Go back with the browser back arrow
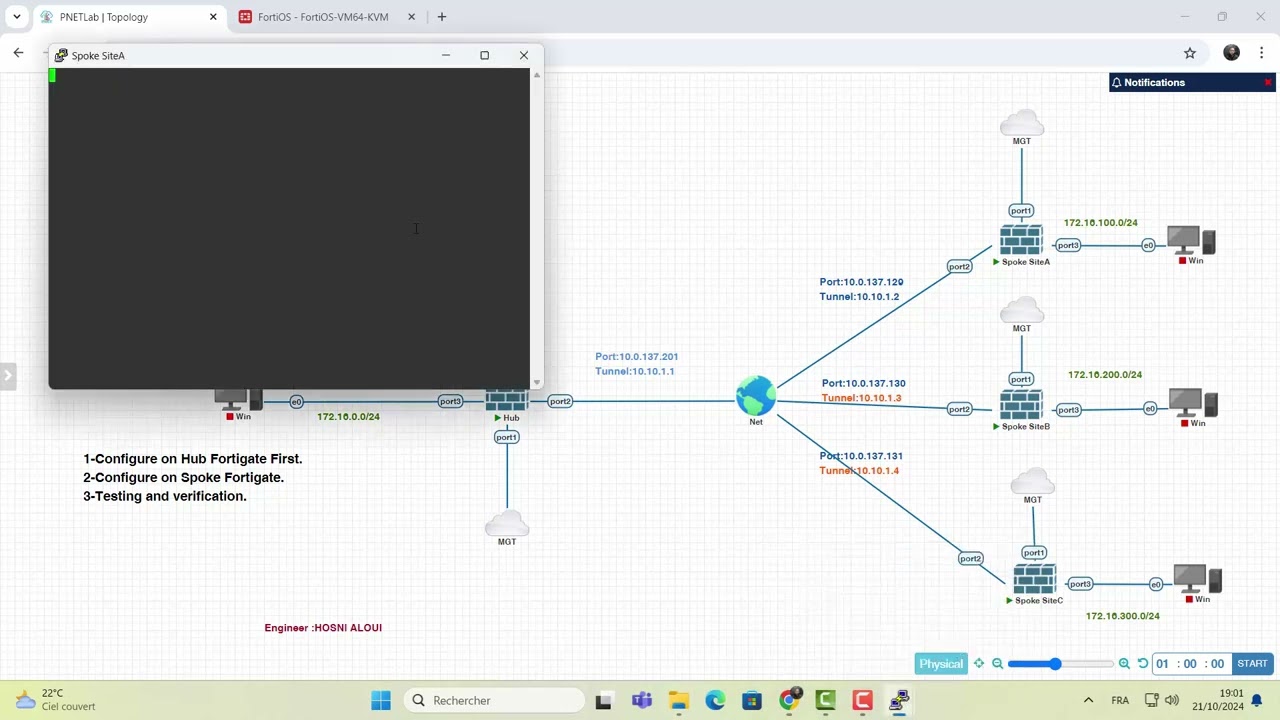This screenshot has height=720, width=1280. point(18,53)
